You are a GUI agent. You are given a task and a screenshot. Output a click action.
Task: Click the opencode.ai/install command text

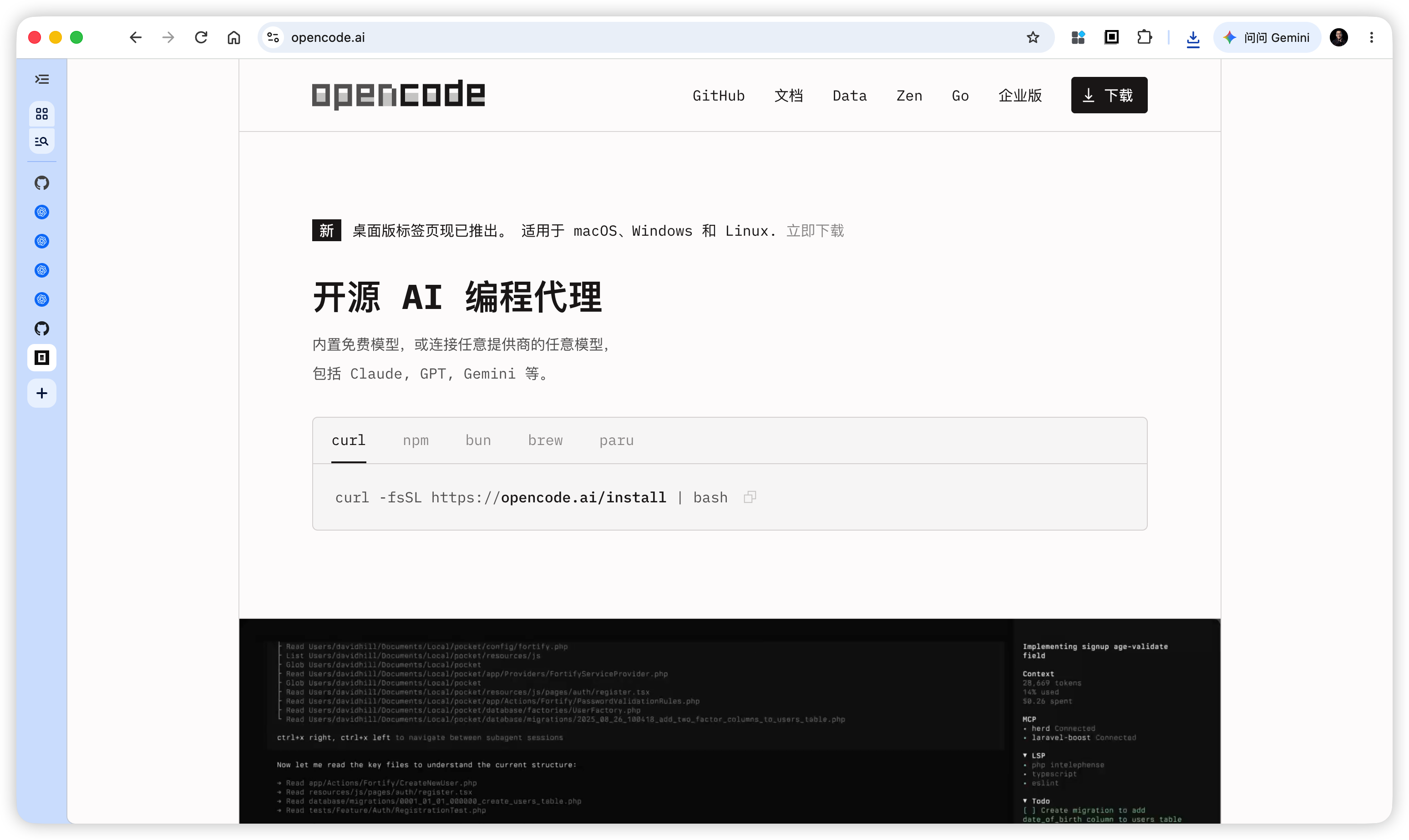583,497
